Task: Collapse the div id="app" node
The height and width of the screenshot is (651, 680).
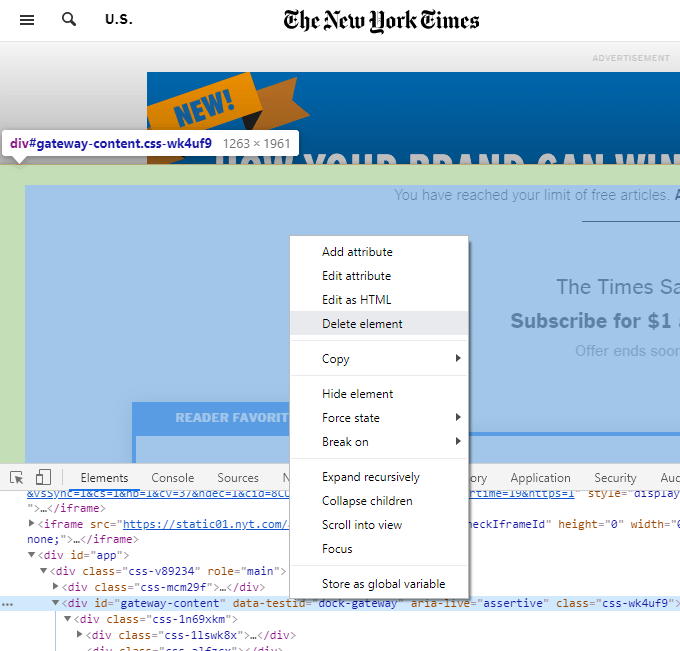Action: (x=32, y=555)
